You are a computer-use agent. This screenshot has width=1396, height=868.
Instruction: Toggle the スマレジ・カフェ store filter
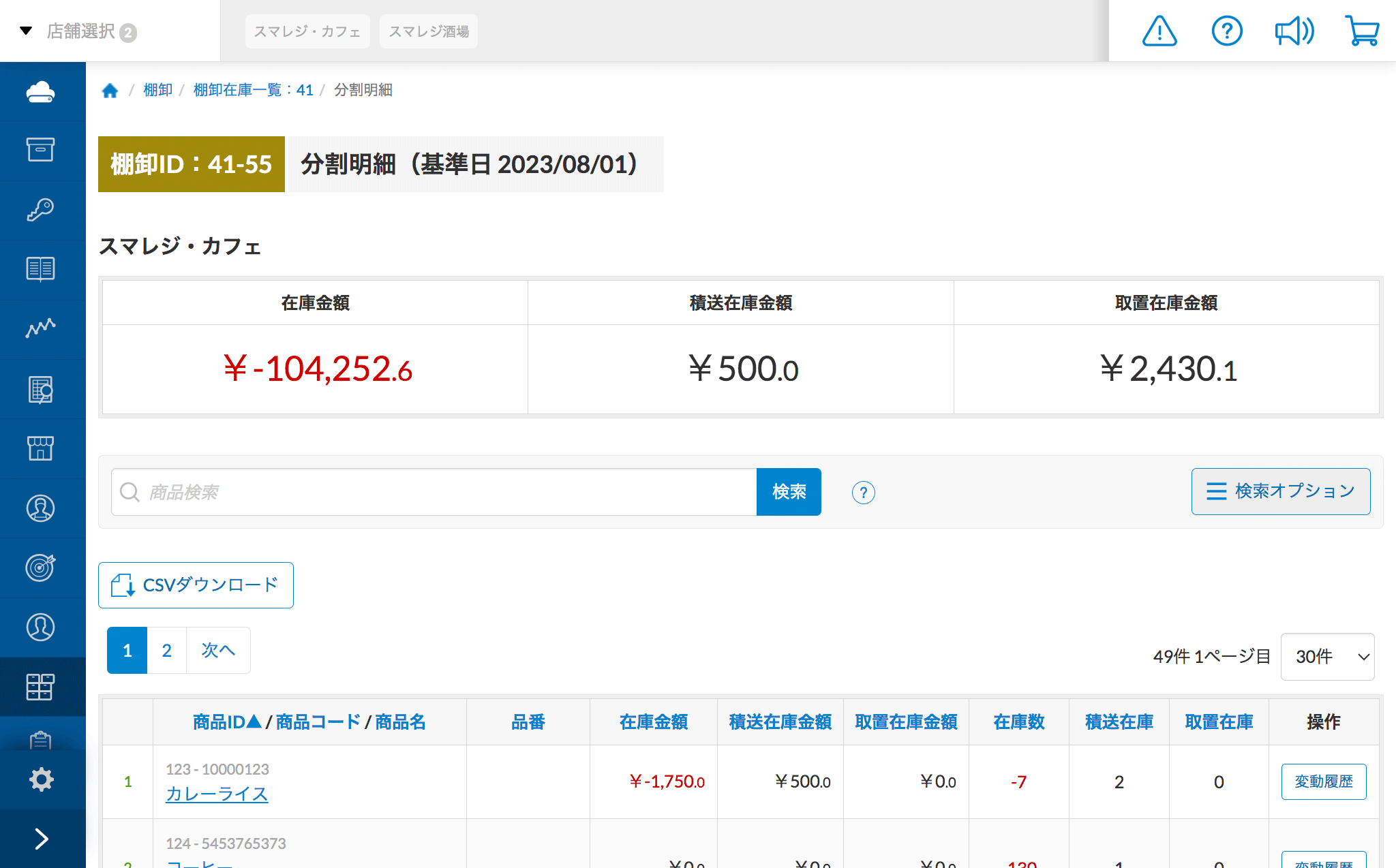307,31
